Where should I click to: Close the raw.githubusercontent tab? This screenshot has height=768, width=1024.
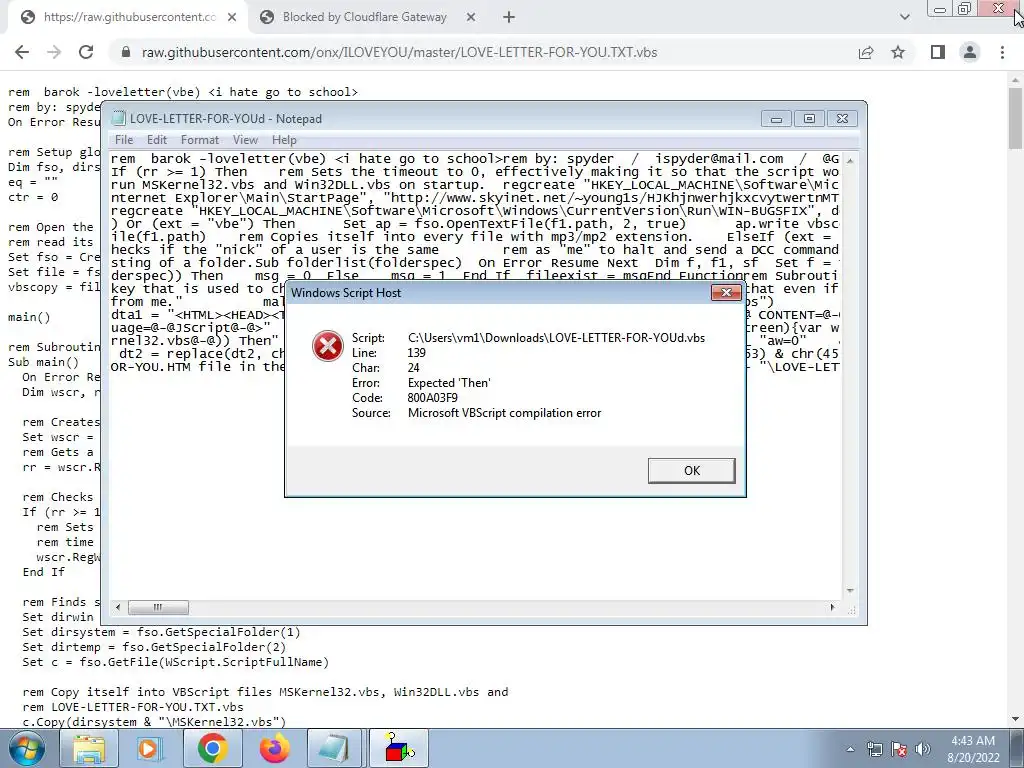point(232,18)
